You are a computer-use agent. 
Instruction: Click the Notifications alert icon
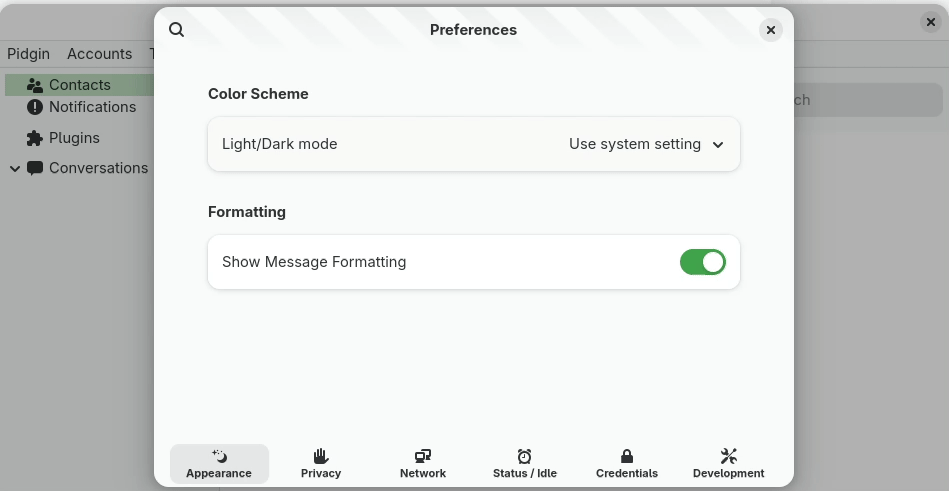(x=35, y=107)
